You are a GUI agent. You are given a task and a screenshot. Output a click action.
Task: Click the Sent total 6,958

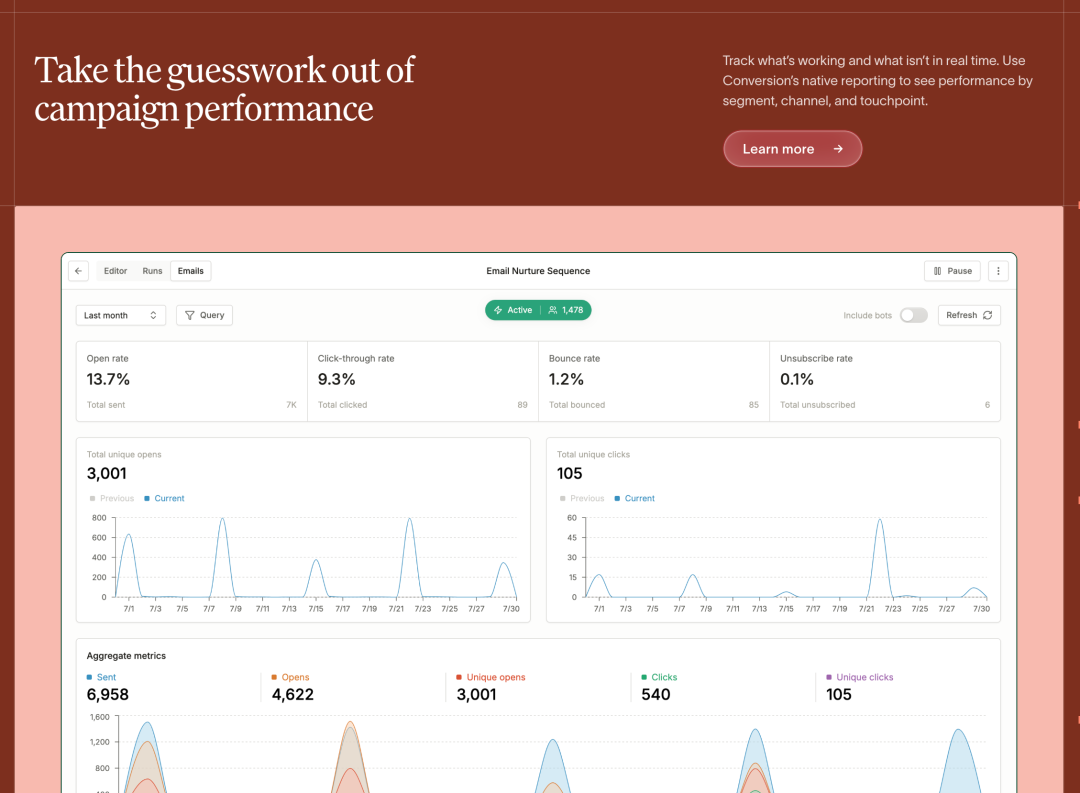point(107,694)
